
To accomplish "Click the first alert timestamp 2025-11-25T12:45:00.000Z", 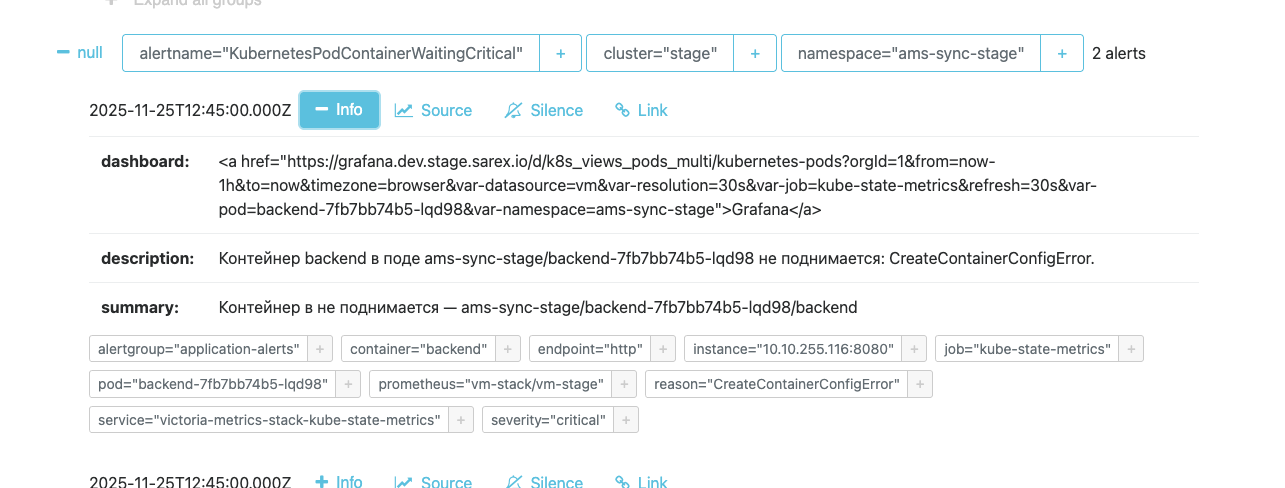I will pos(190,111).
